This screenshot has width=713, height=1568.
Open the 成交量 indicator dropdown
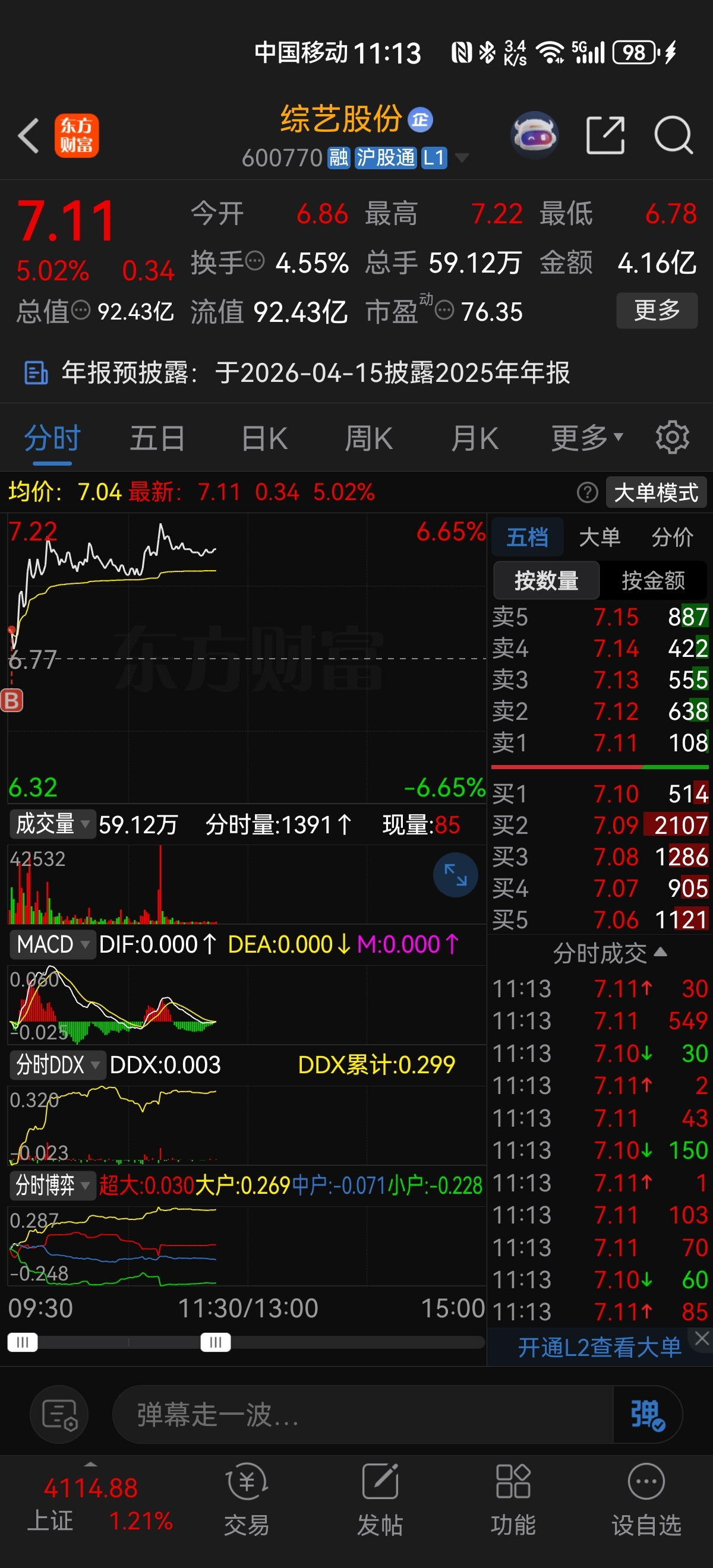(53, 825)
